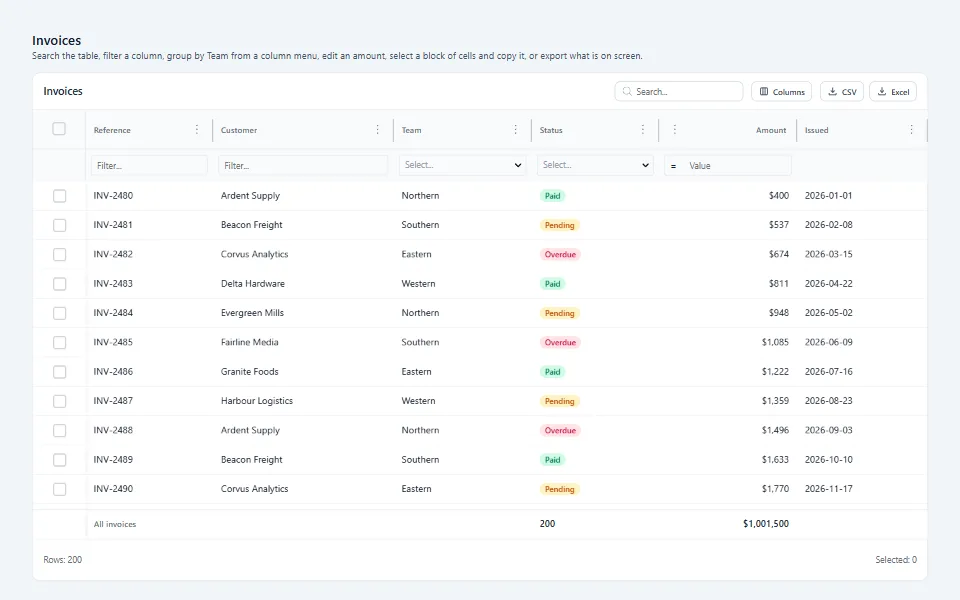The width and height of the screenshot is (960, 600).
Task: Click the $1,001,500 total amount in footer
Action: coord(766,523)
